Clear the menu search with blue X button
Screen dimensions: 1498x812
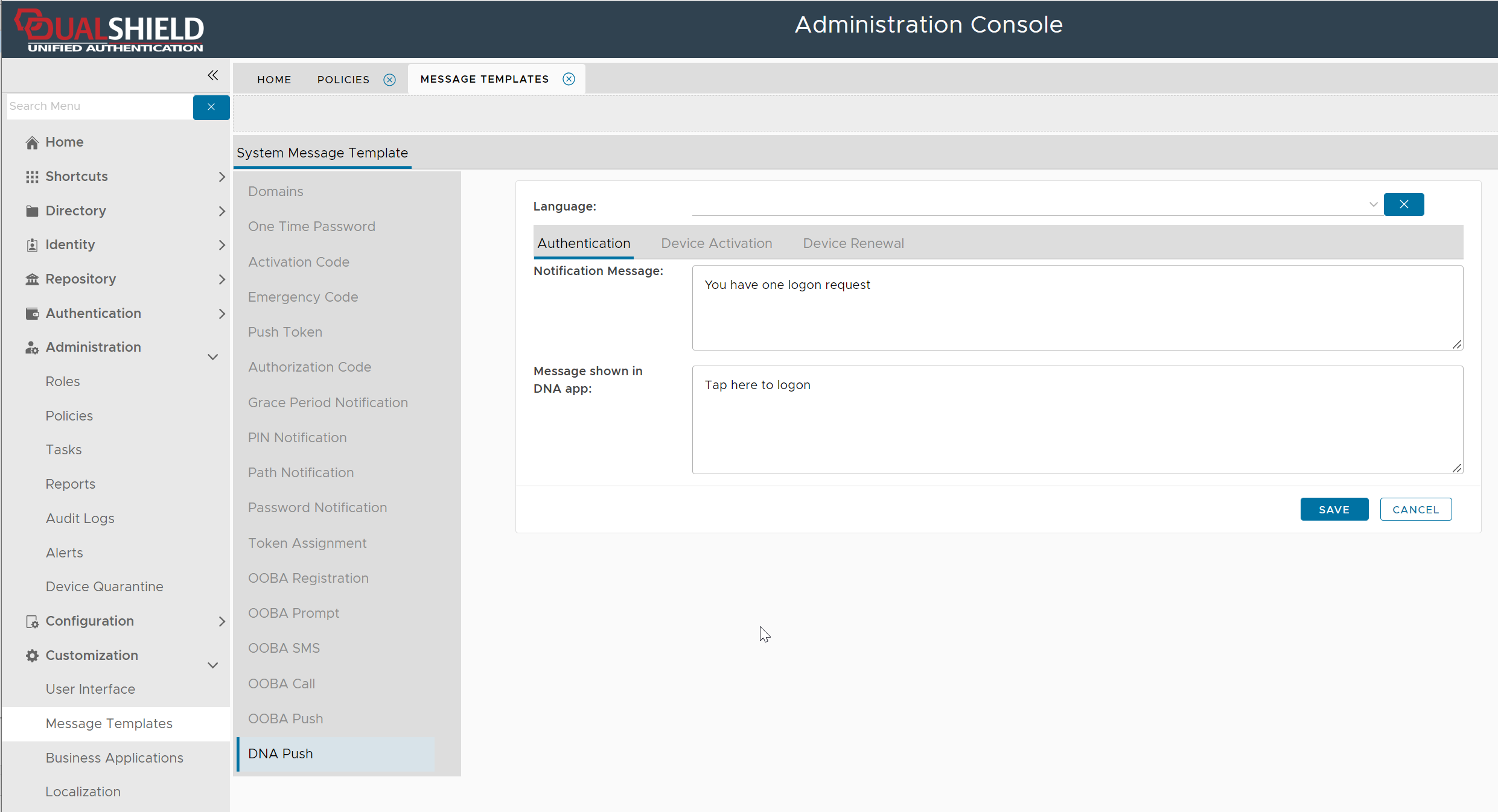[211, 107]
